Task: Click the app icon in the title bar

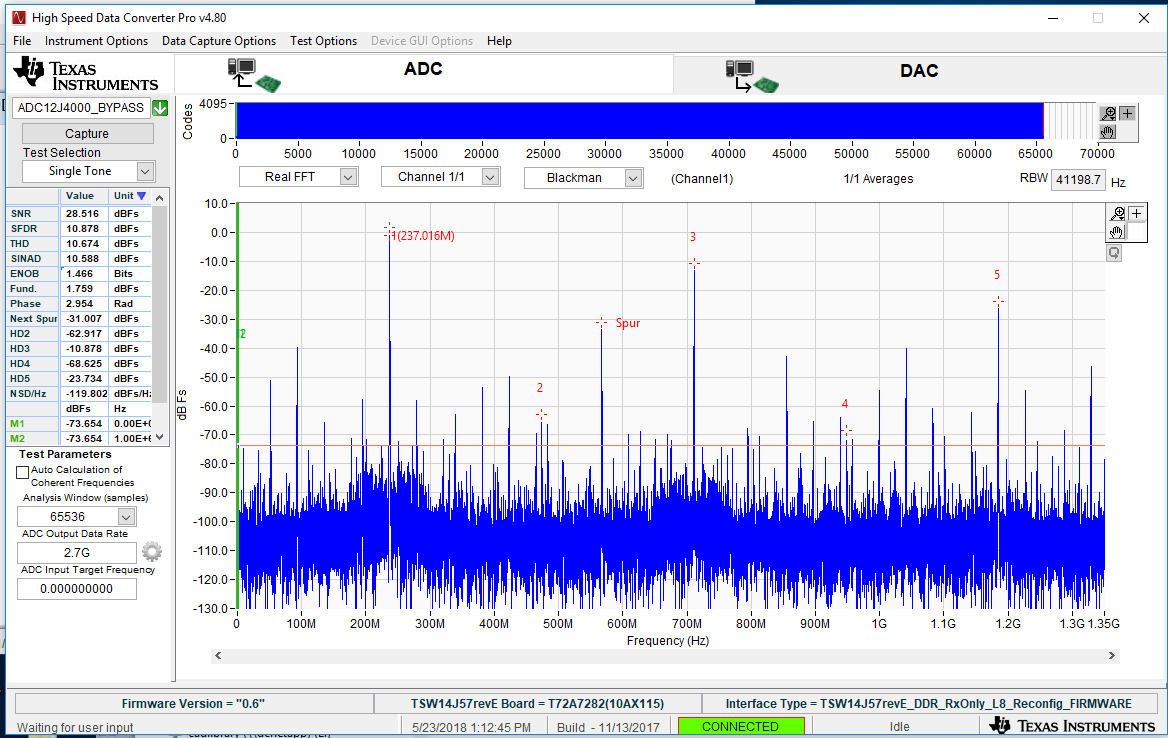Action: click(19, 17)
